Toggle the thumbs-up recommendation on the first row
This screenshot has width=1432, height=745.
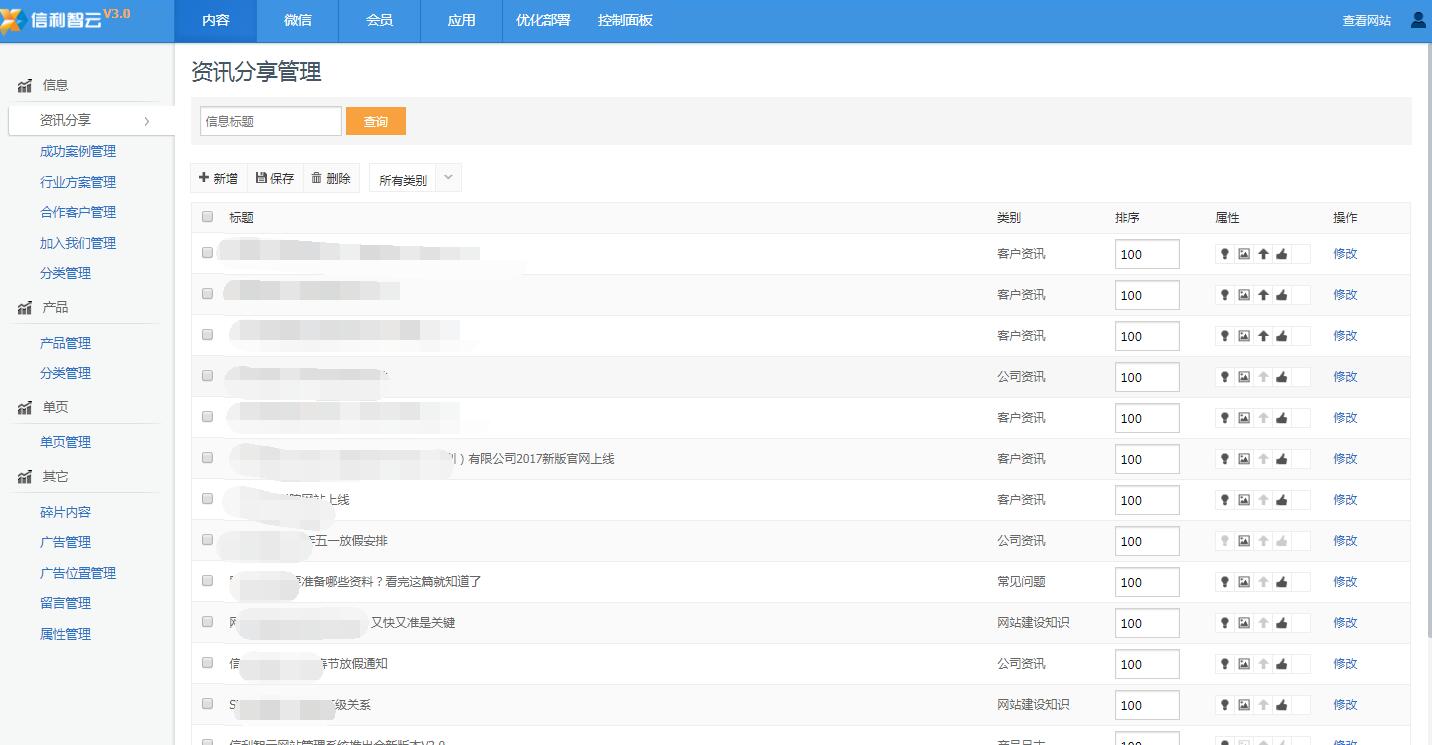[x=1282, y=253]
